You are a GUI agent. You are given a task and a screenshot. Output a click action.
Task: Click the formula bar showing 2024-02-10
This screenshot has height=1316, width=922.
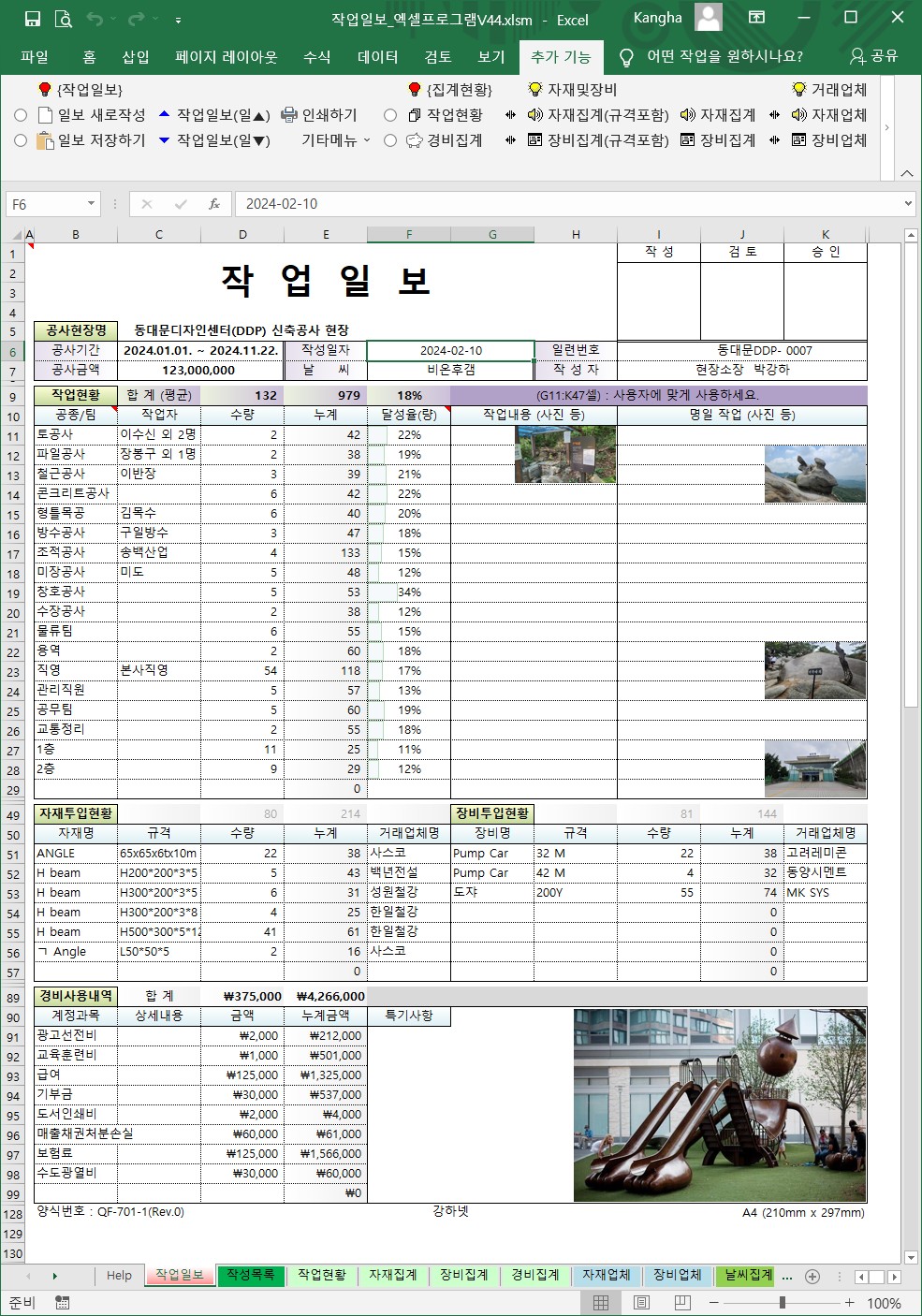click(567, 203)
